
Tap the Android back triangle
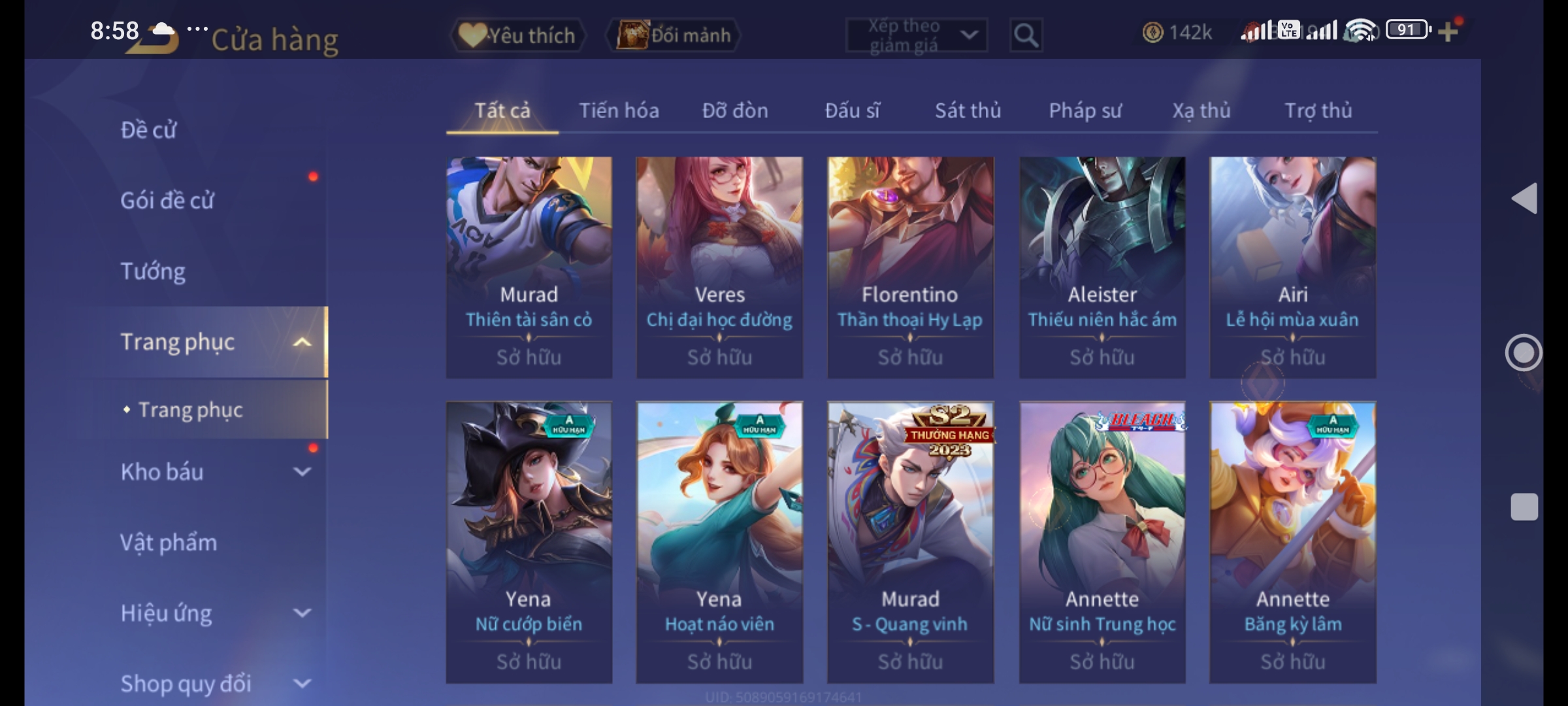(1524, 198)
